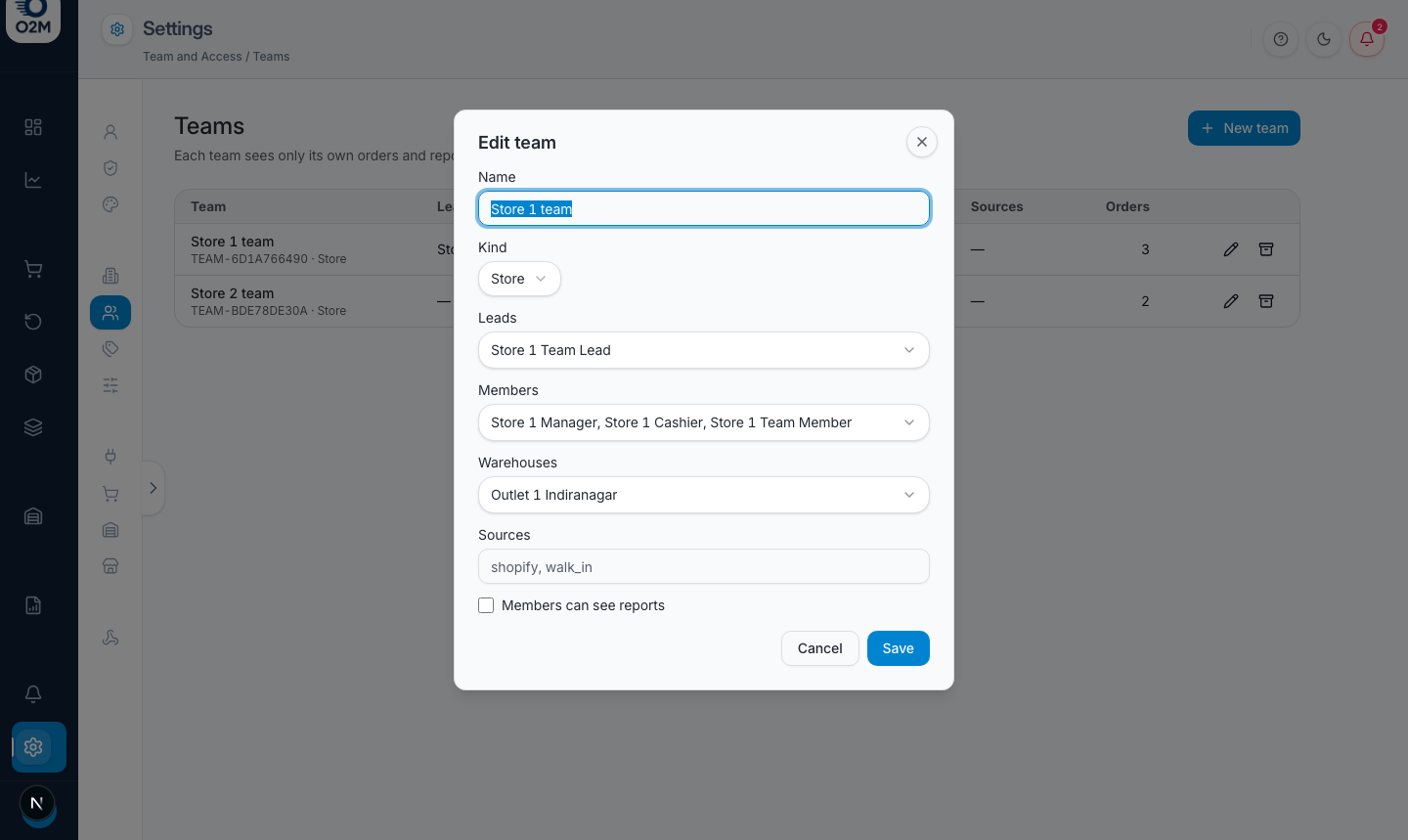
Task: Open the report document icon in the main sidebar
Action: (x=33, y=605)
